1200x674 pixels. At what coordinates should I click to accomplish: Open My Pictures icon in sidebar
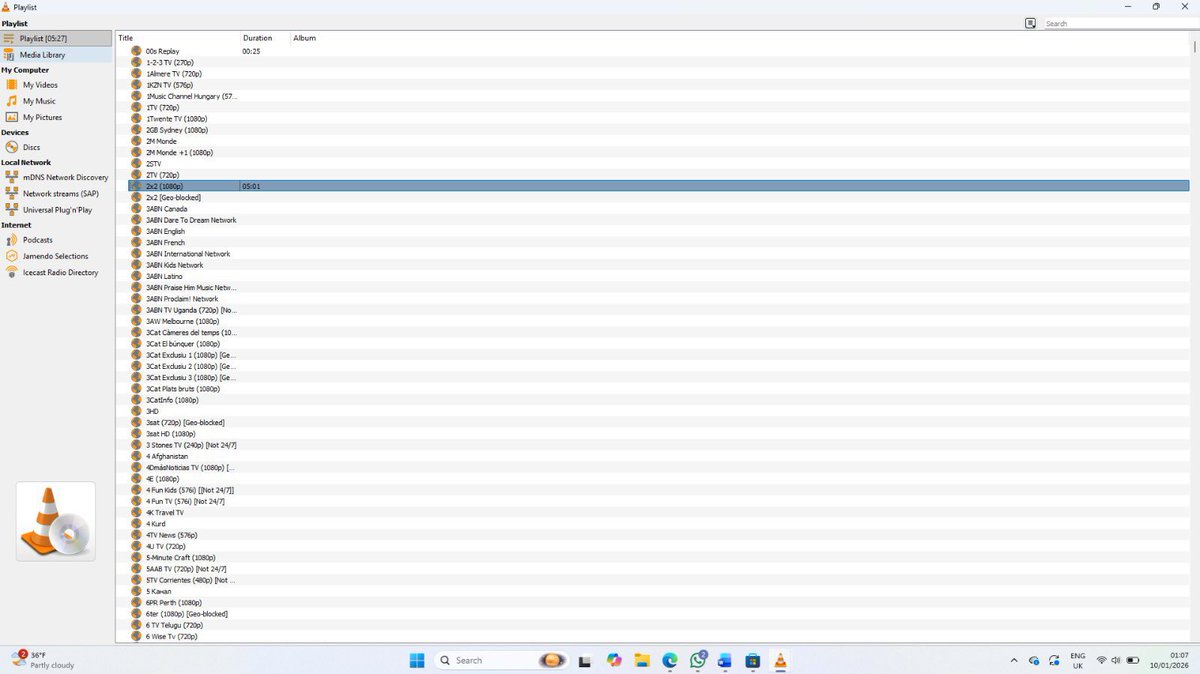coord(12,117)
